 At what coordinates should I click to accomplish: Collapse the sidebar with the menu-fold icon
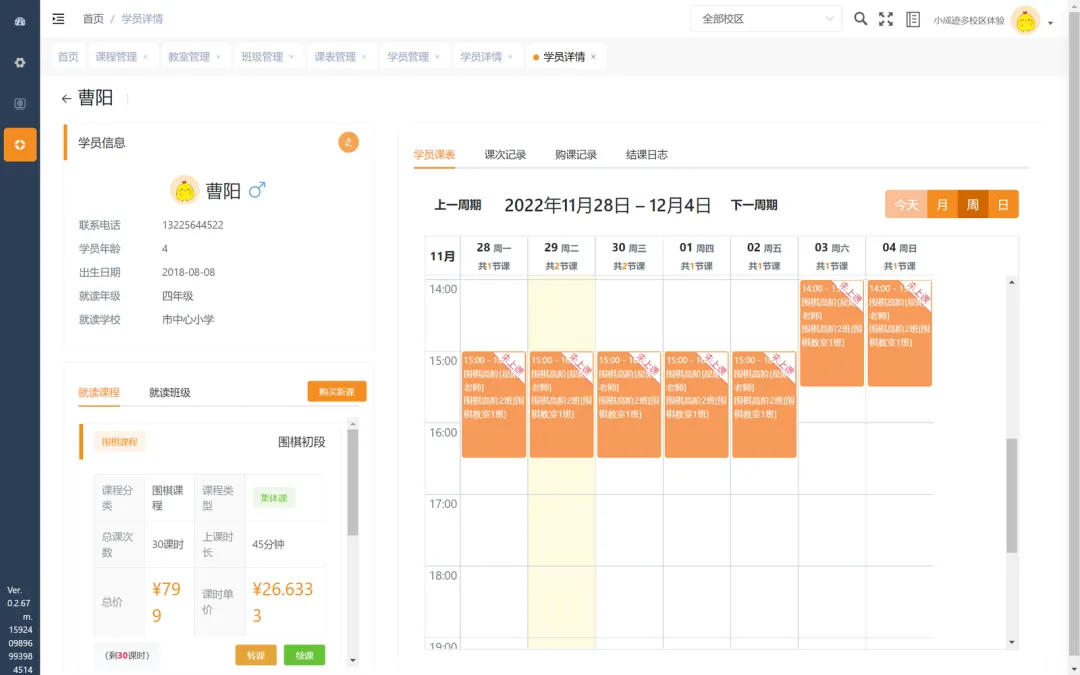[58, 19]
